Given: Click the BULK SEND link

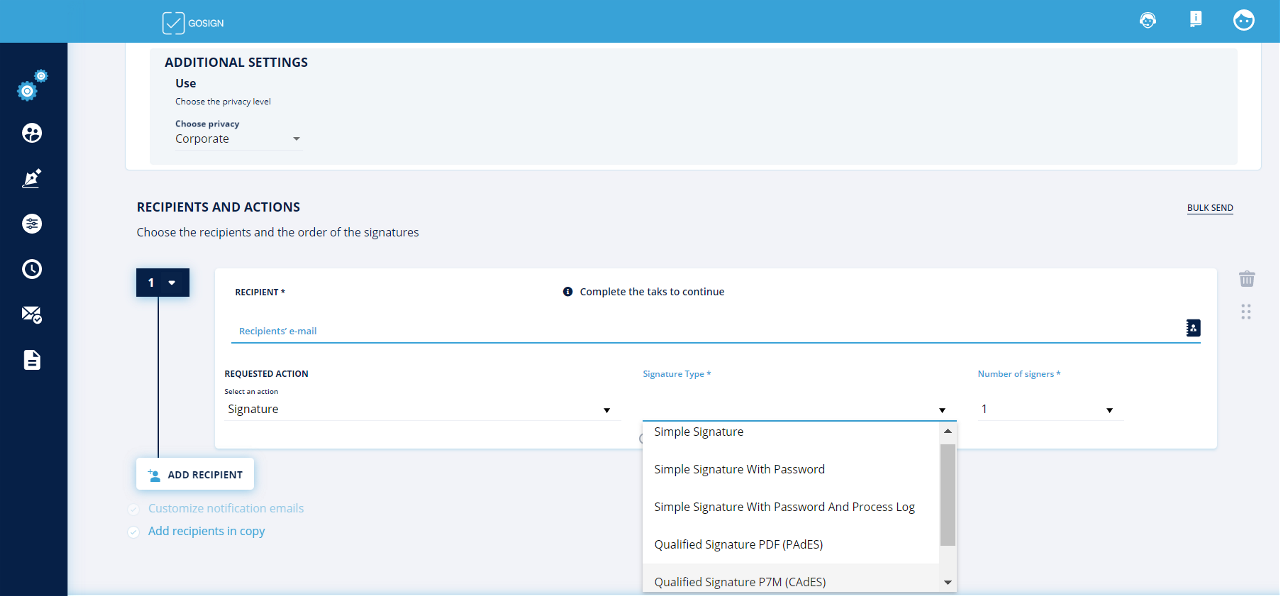Looking at the screenshot, I should tap(1209, 208).
